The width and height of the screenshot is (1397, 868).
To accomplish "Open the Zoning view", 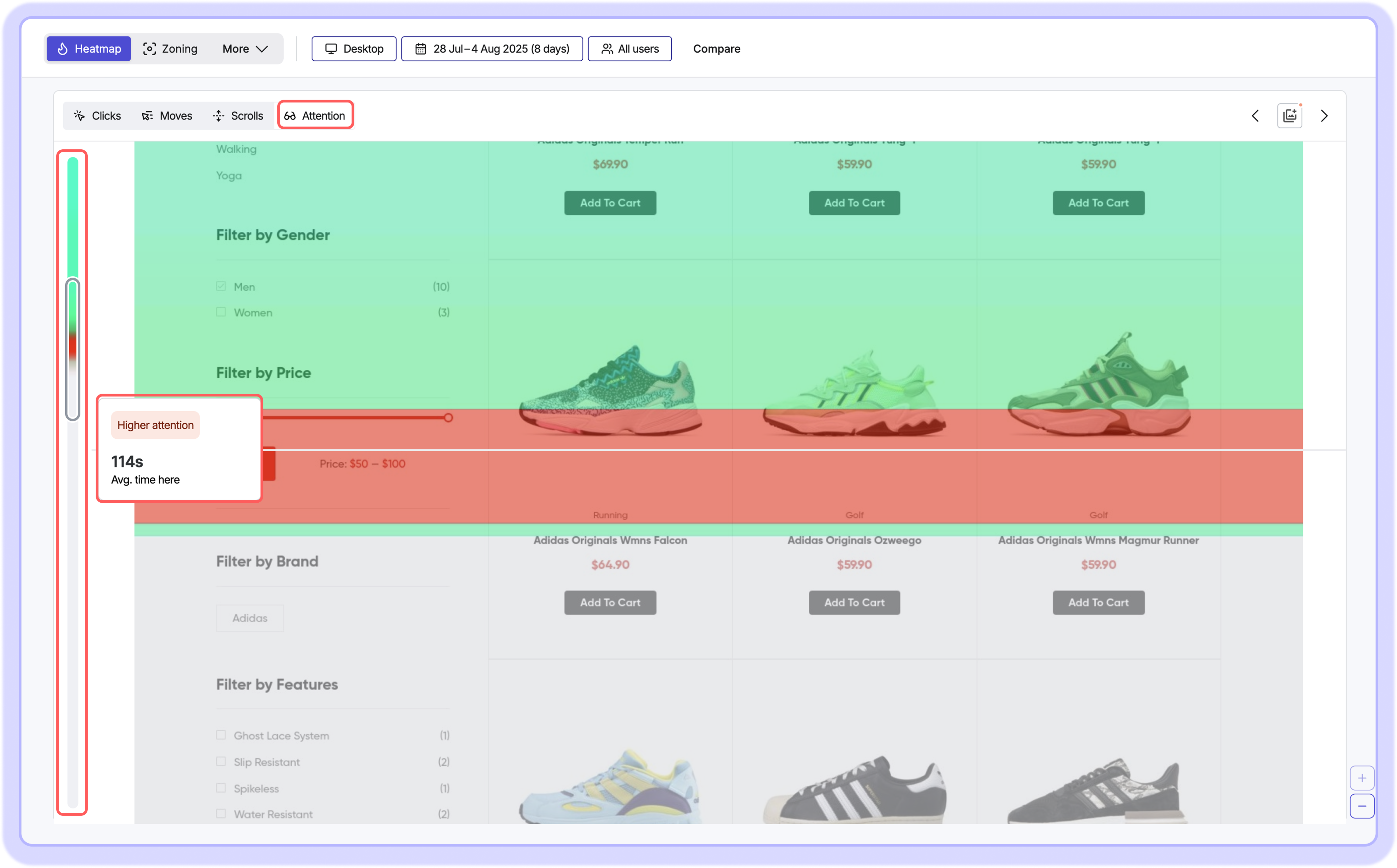I will click(x=170, y=49).
